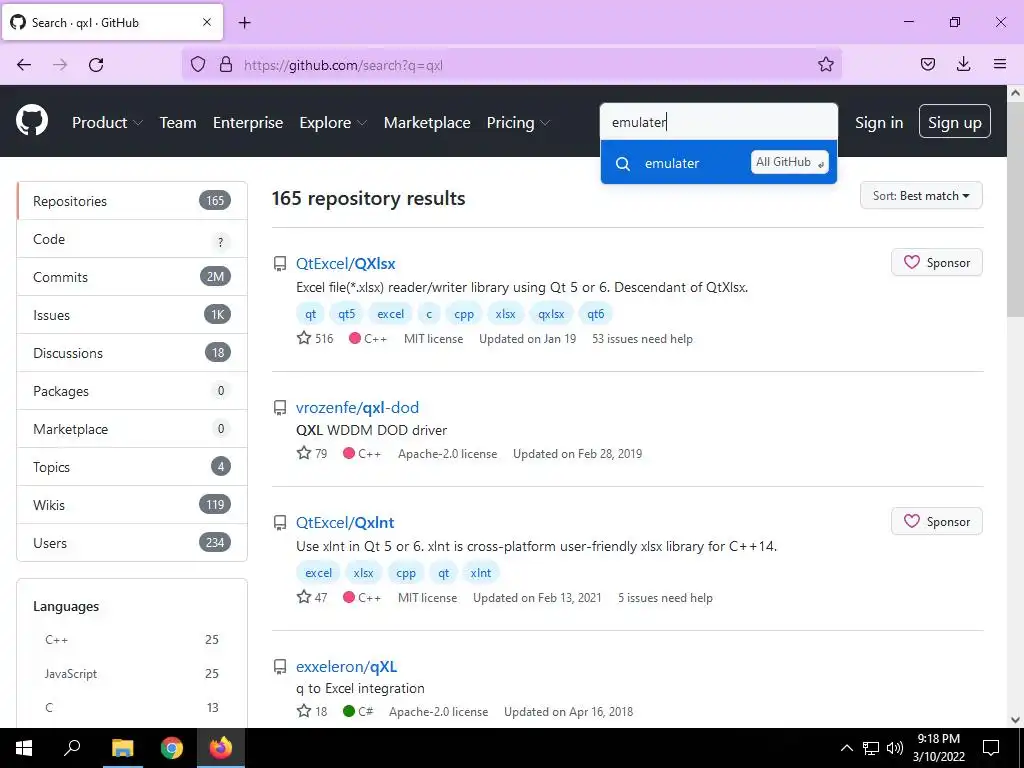Click the Firefox taskbar icon
The image size is (1024, 768).
point(221,748)
